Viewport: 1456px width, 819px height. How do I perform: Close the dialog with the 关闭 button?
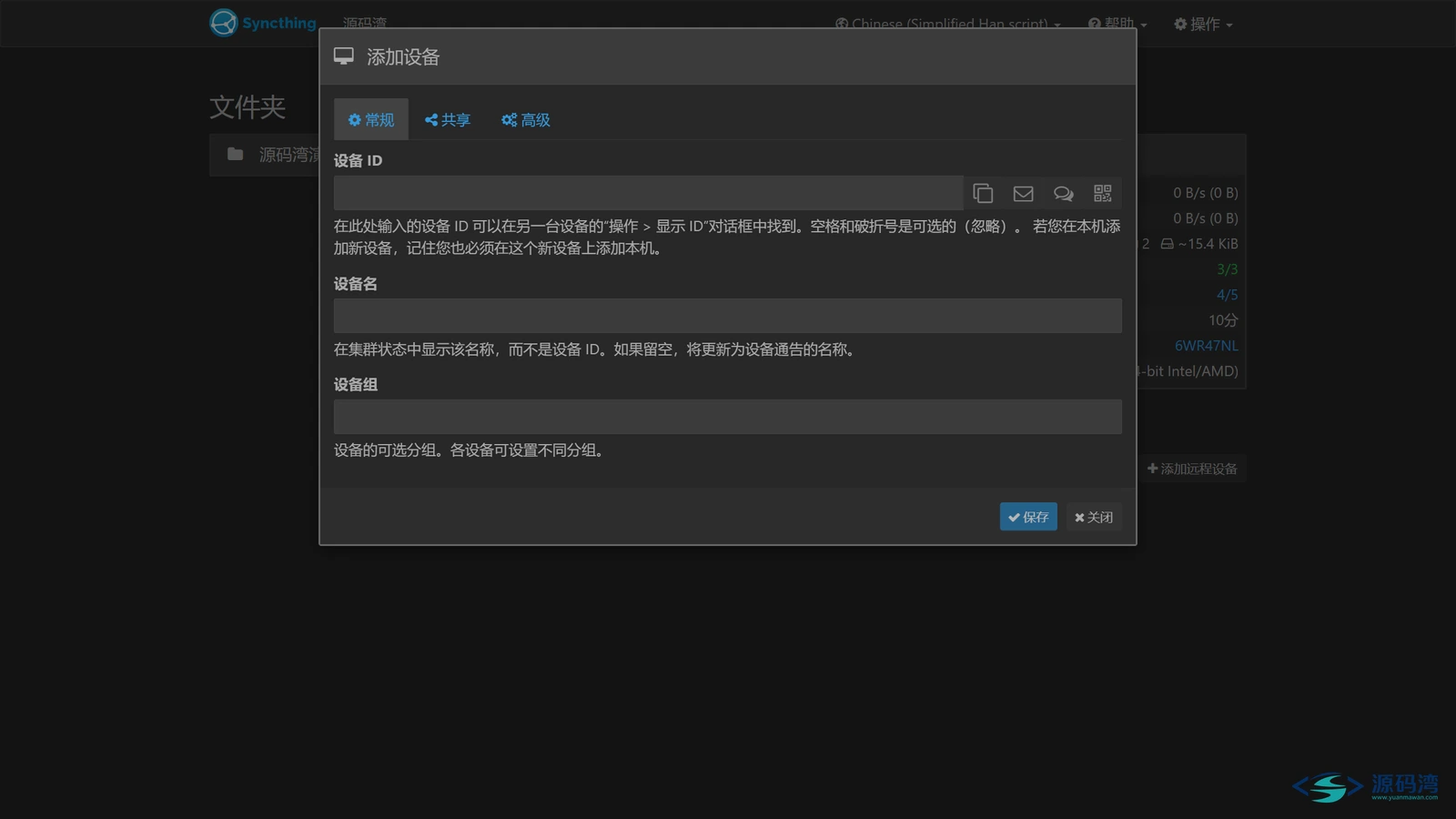point(1093,517)
